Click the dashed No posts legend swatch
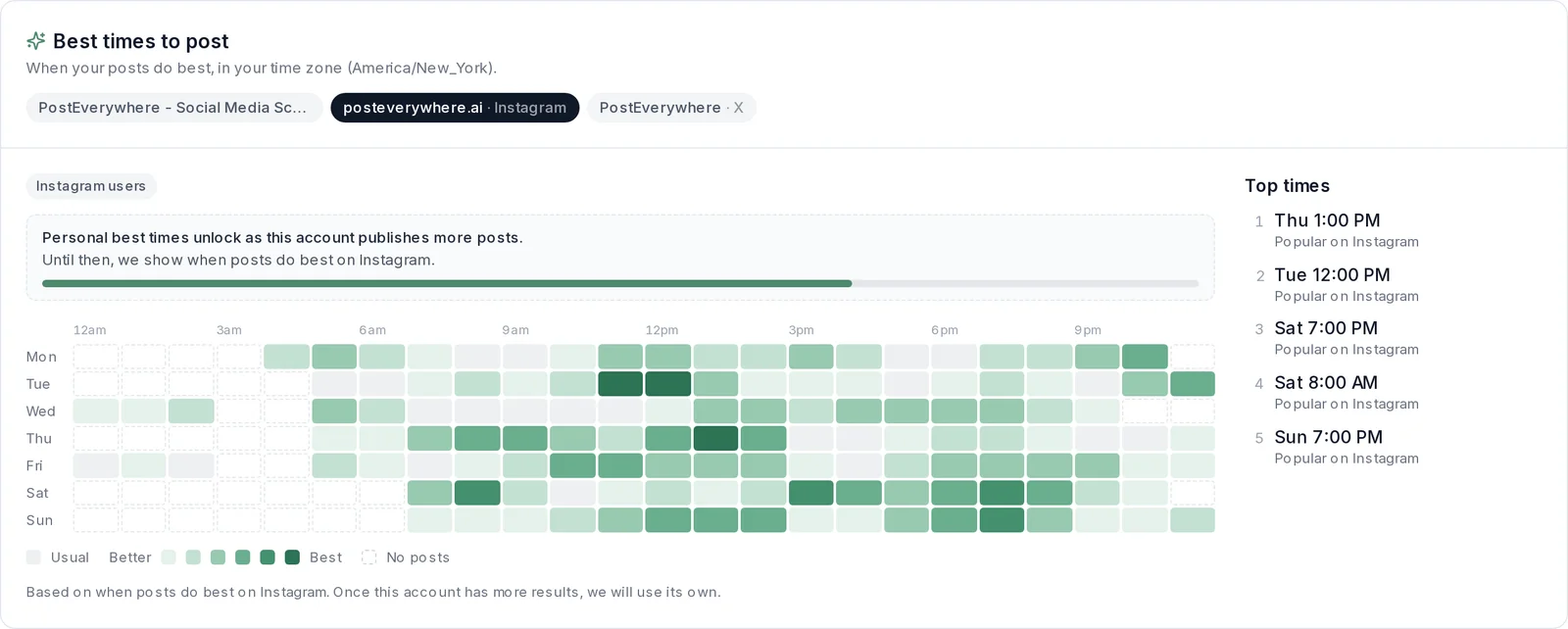The image size is (1568, 629). [x=368, y=557]
